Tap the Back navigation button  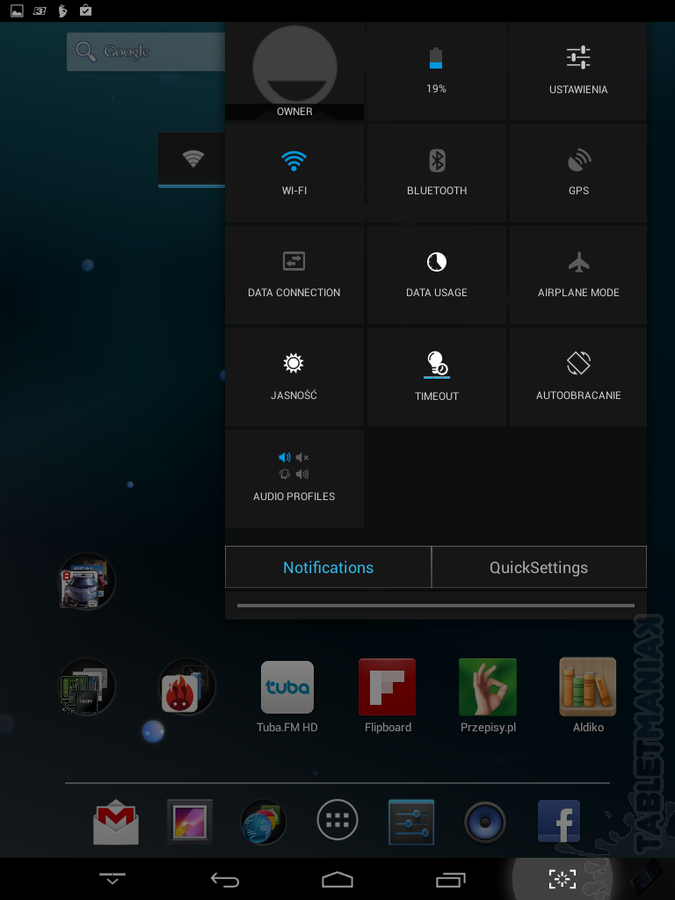224,879
